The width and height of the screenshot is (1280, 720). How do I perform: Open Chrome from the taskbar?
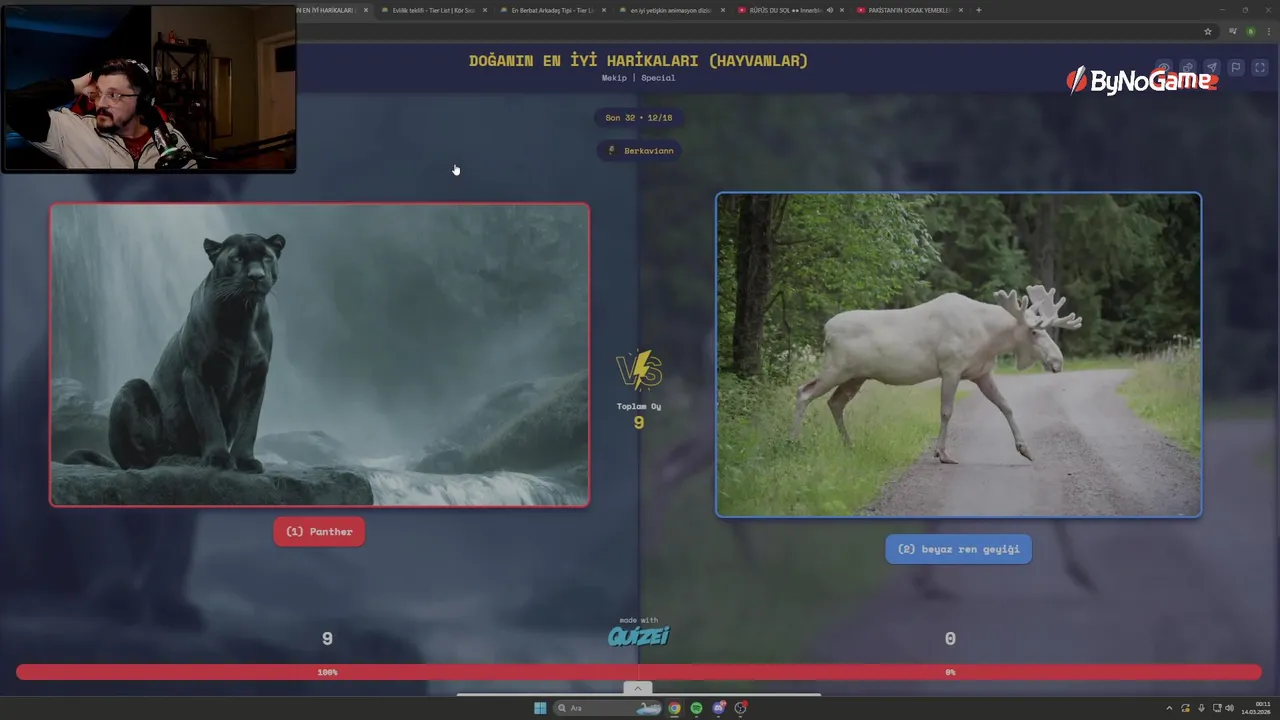click(x=675, y=708)
